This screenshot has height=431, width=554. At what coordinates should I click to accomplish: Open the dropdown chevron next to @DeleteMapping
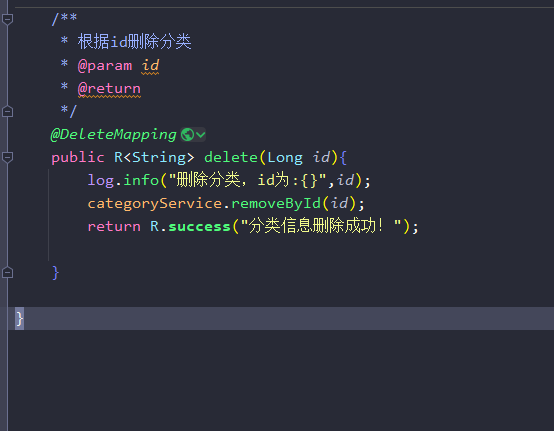(200, 135)
